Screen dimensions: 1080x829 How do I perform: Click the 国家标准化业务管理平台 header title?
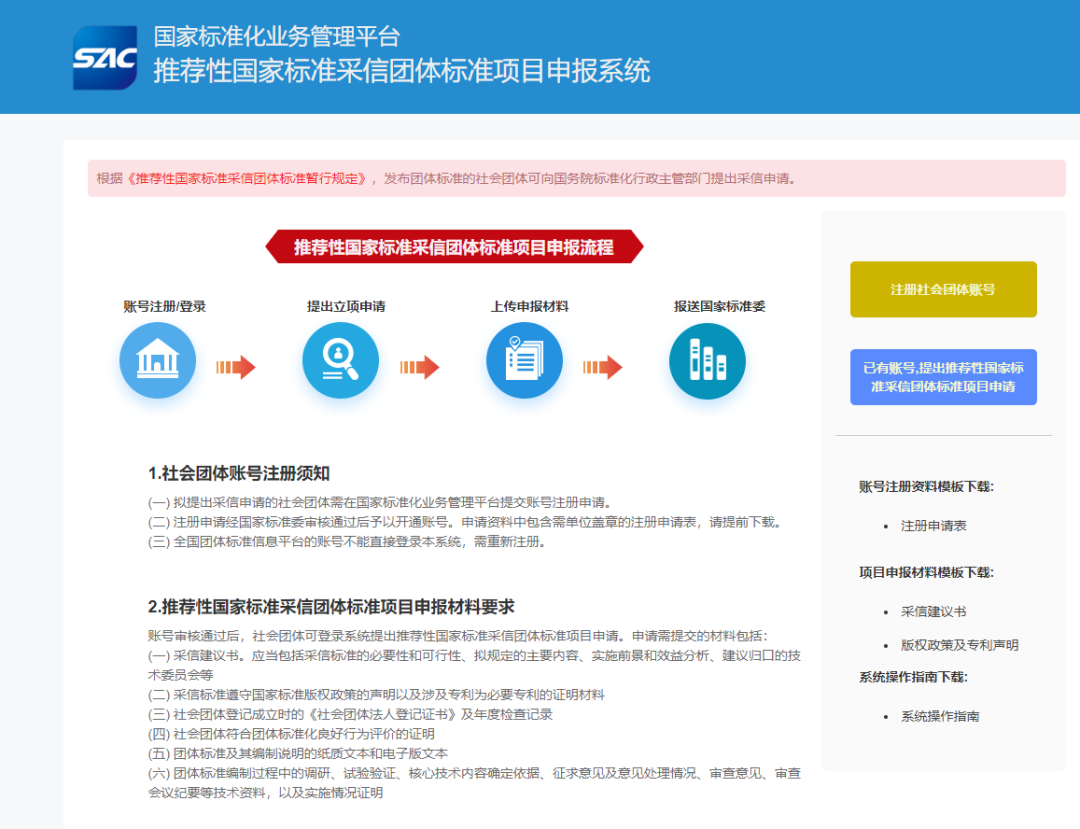point(276,36)
